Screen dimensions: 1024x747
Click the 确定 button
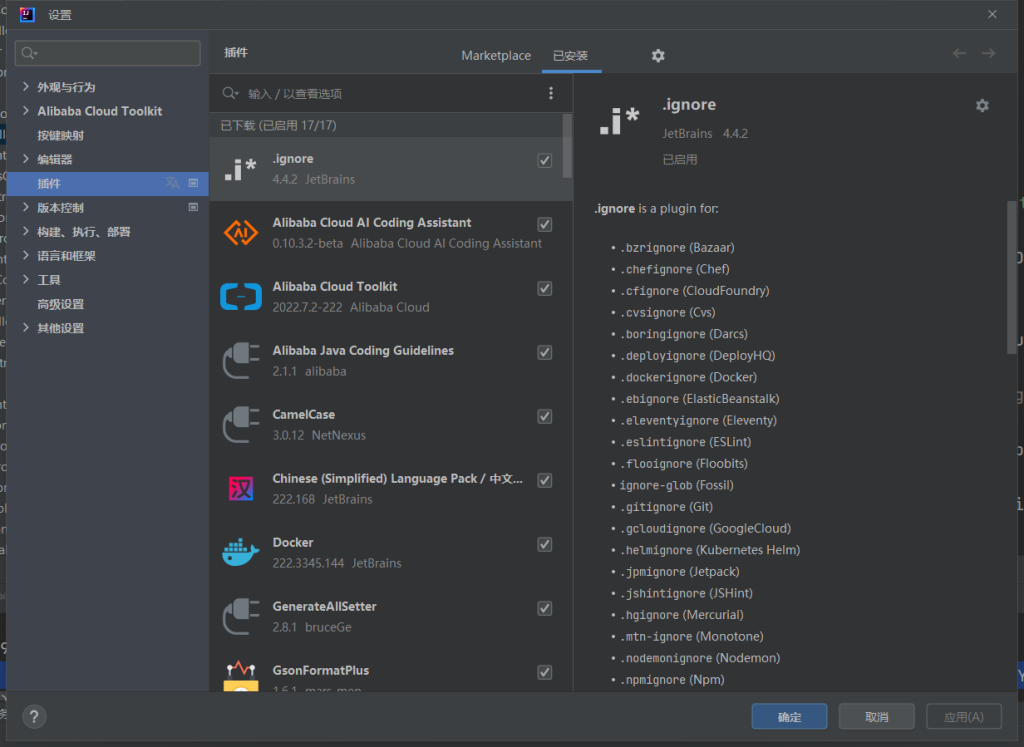[789, 717]
